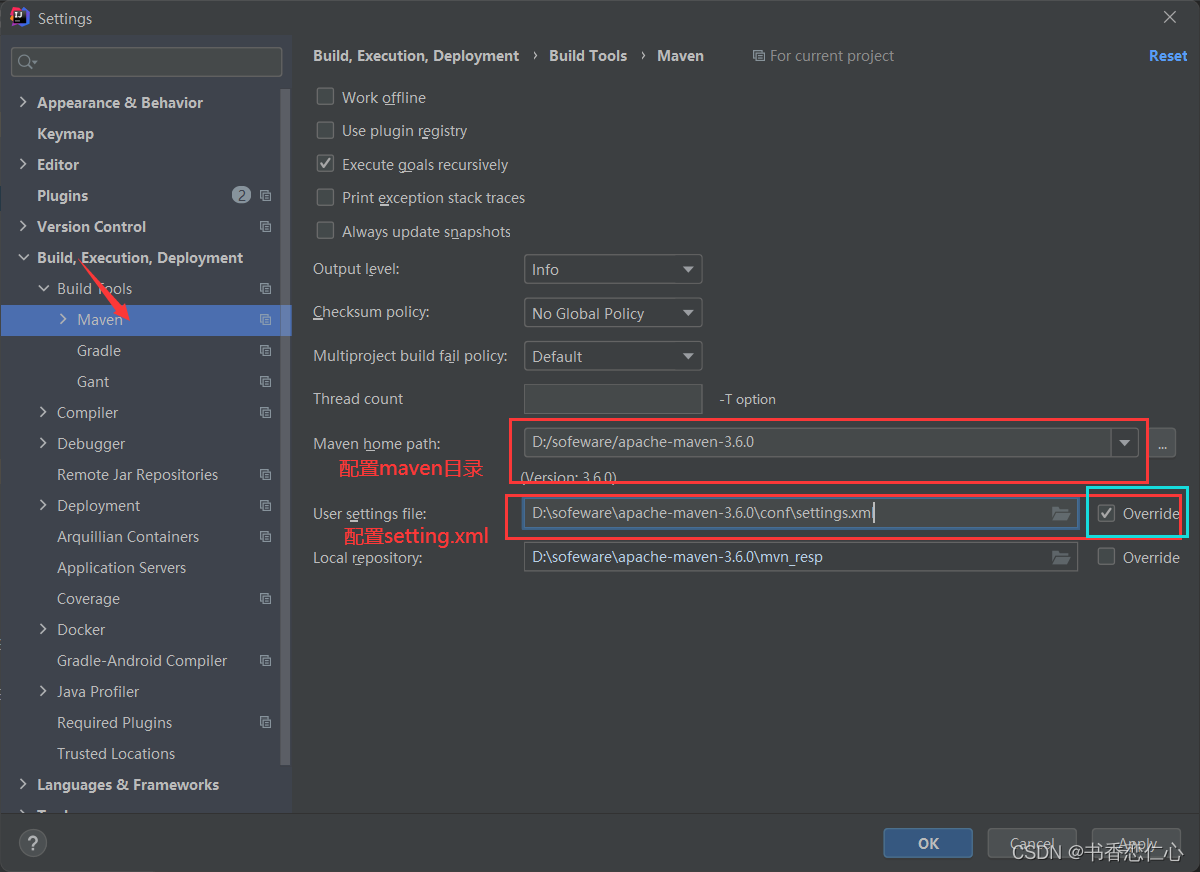Click the Maven row project-level icon

pyautogui.click(x=265, y=320)
